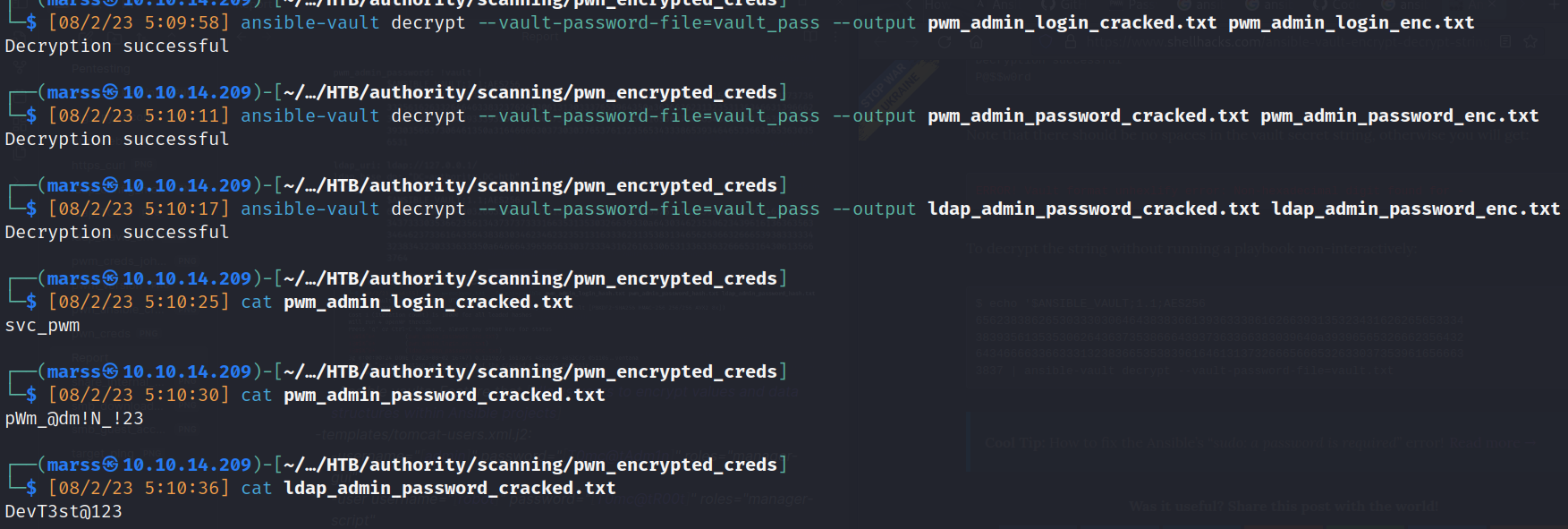Click the ldap_admin_password_enc.txt filename

pyautogui.click(x=1415, y=209)
